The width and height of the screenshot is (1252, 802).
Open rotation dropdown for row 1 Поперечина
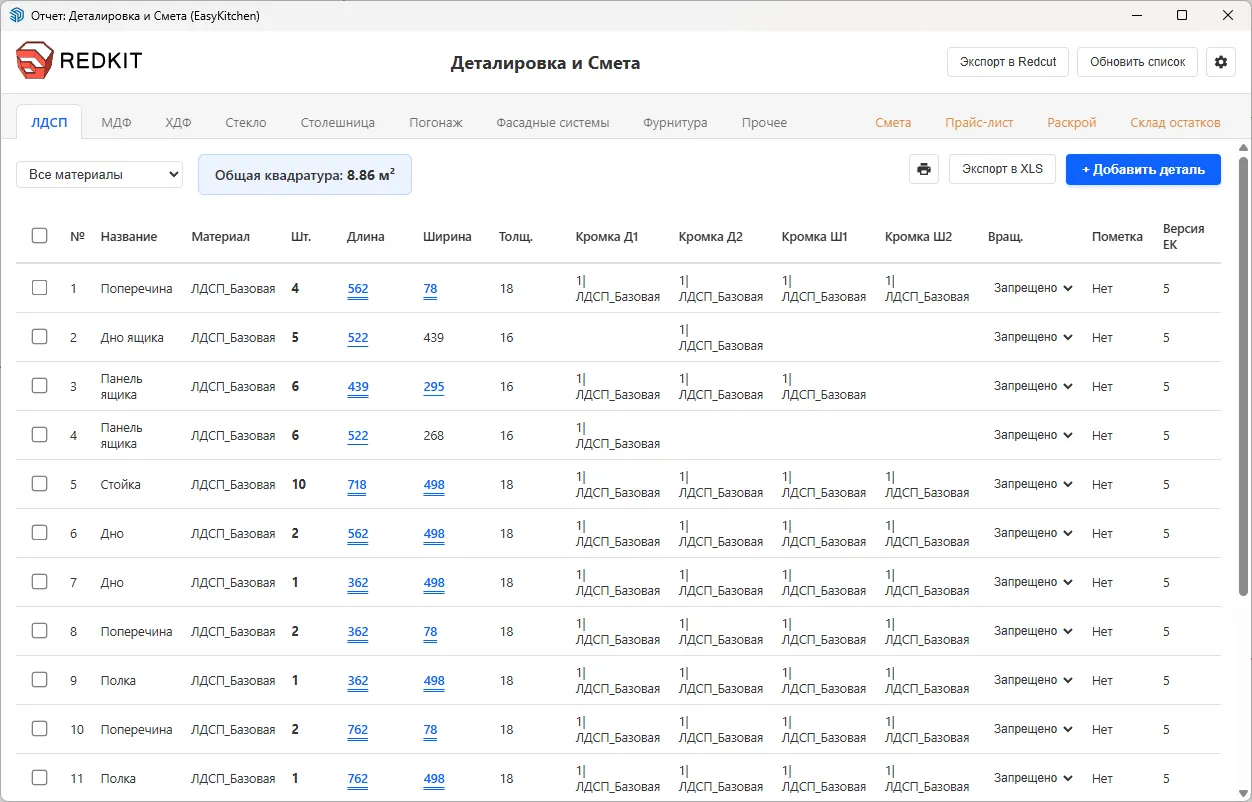[x=1033, y=288]
